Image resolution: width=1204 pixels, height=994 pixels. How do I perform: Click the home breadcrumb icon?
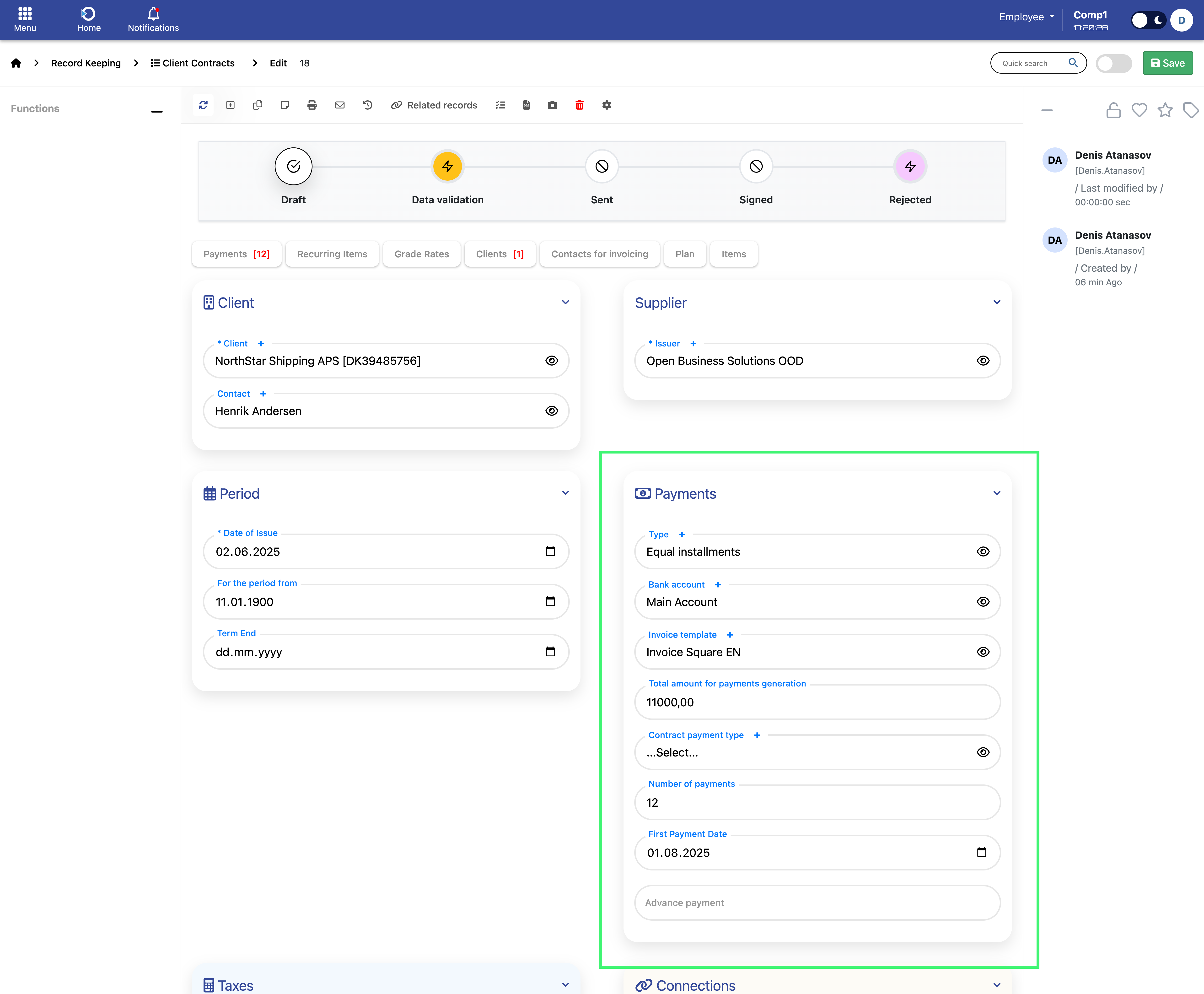[16, 63]
